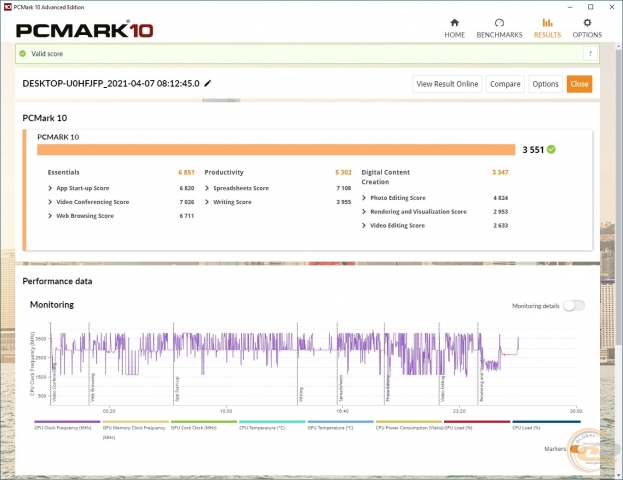This screenshot has width=623, height=480.
Task: Click the pencil icon to rename result
Action: pyautogui.click(x=207, y=83)
